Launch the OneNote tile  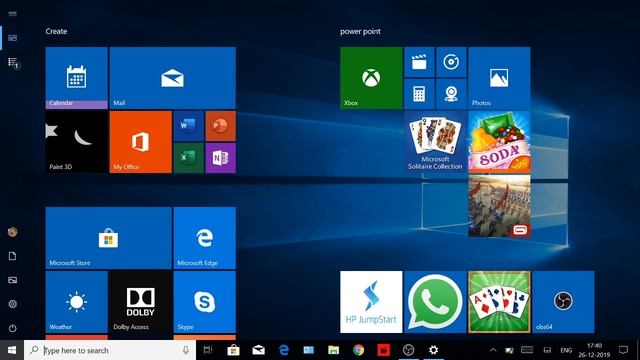(x=221, y=158)
